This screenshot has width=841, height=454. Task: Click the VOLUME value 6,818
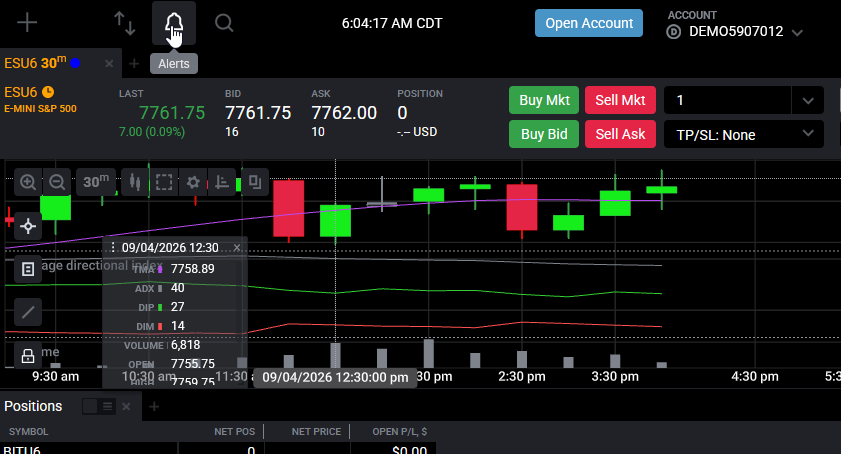186,345
